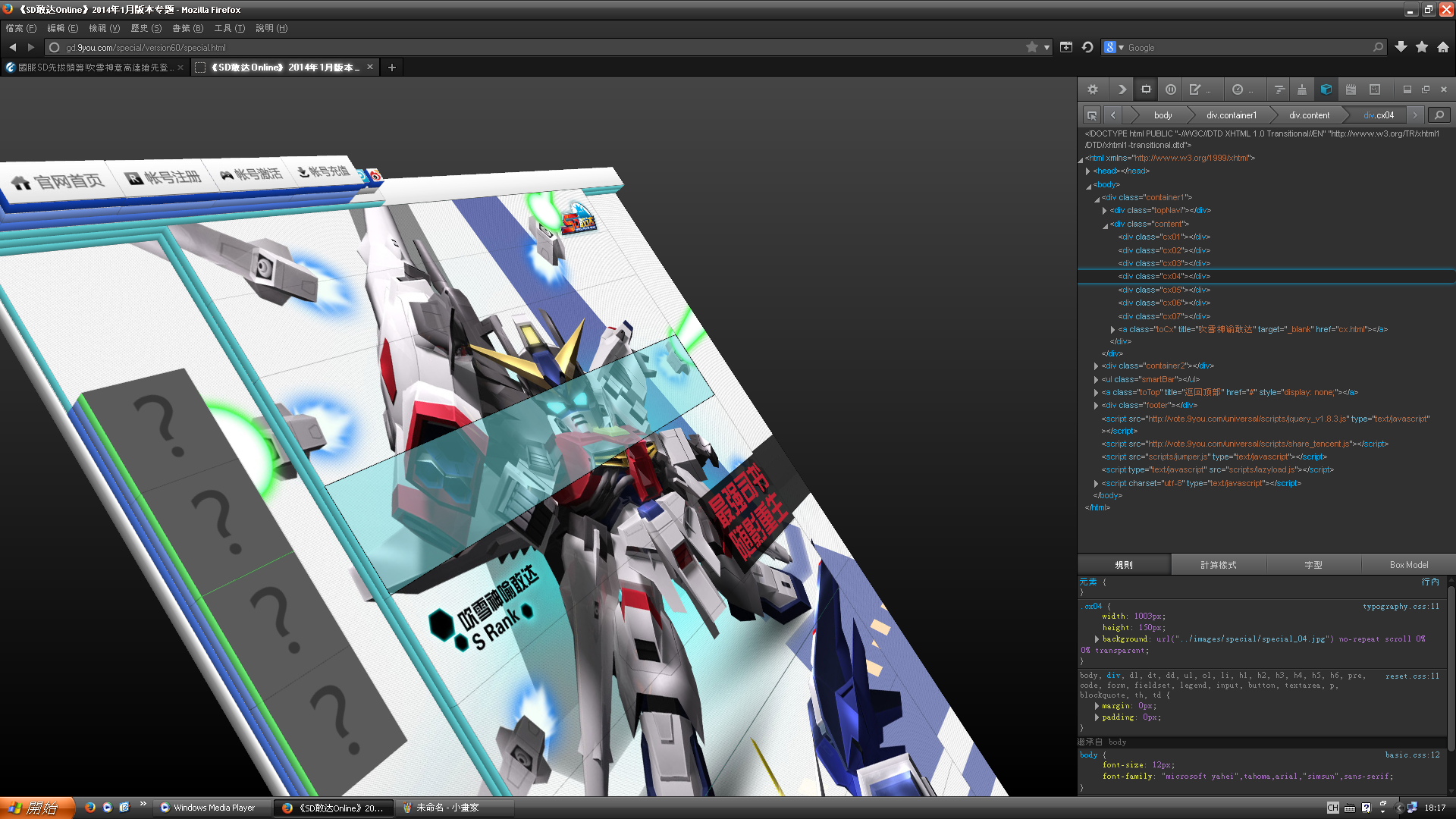
Task: Toggle the 3D view cube icon
Action: click(x=1326, y=89)
